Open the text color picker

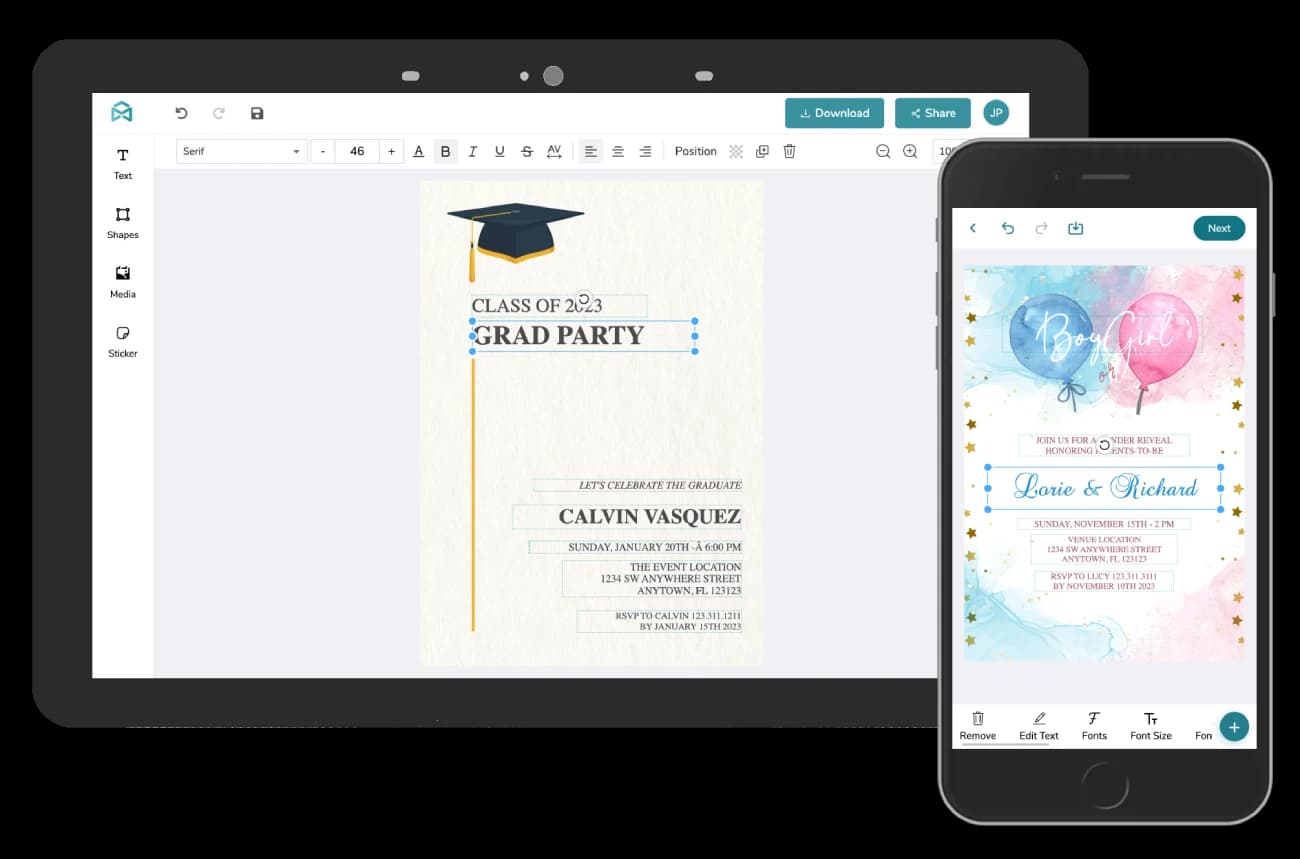pyautogui.click(x=418, y=151)
